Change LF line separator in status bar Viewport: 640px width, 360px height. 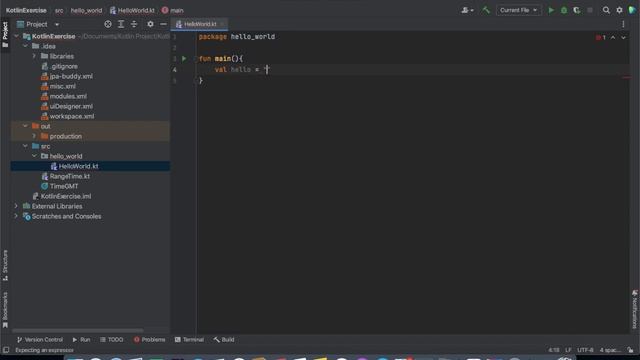pyautogui.click(x=568, y=350)
